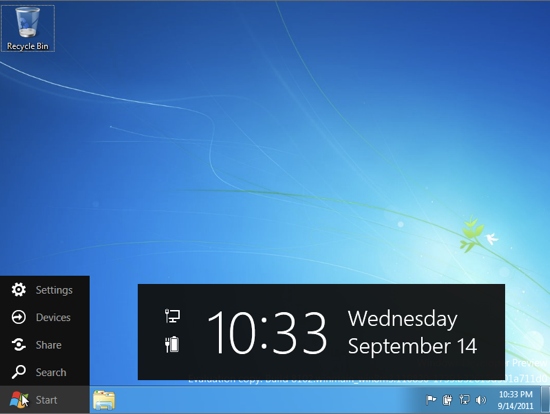
Task: Click the battery icon in clock overlay
Action: click(172, 344)
